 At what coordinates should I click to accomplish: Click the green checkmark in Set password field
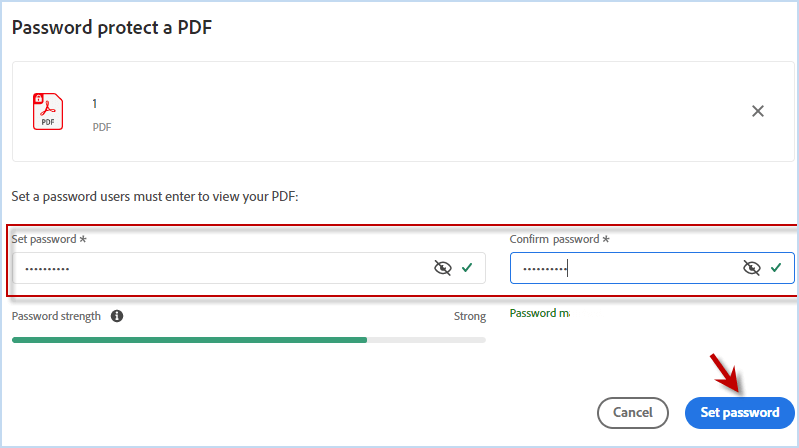467,268
